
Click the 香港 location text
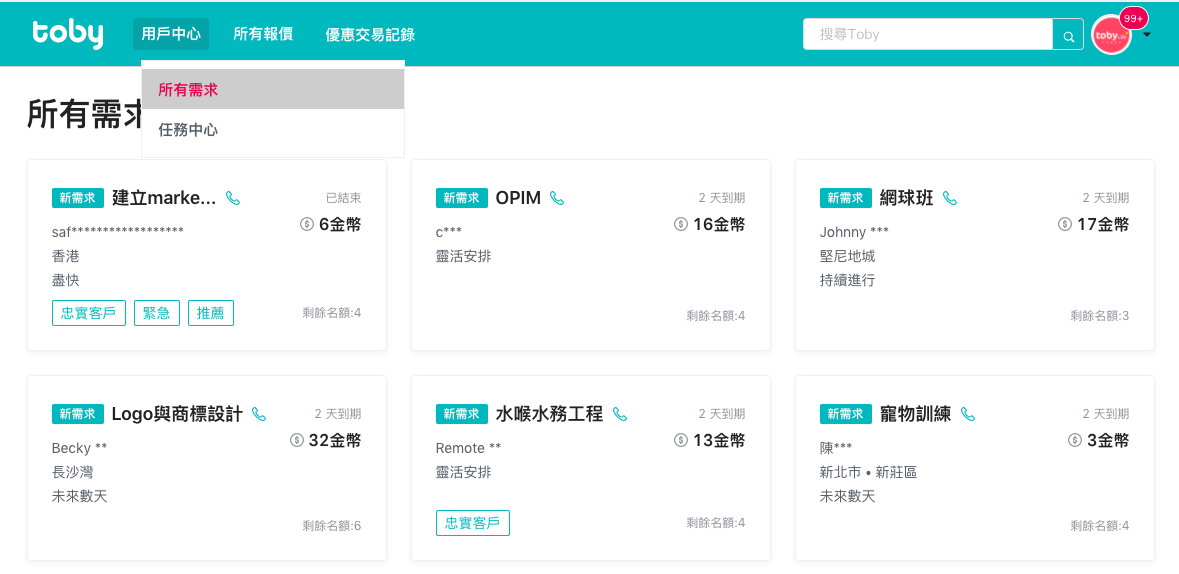[x=65, y=257]
